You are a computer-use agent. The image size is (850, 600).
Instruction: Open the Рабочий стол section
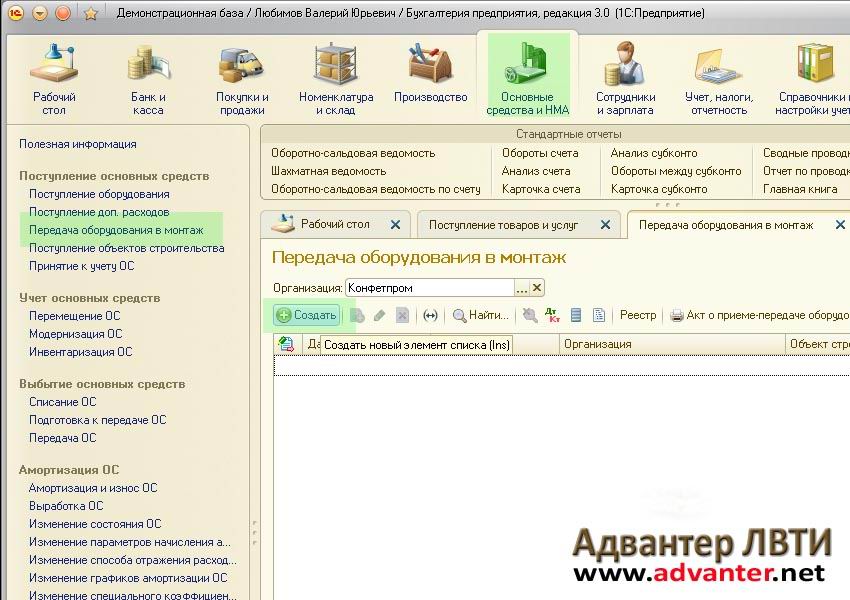[x=54, y=79]
